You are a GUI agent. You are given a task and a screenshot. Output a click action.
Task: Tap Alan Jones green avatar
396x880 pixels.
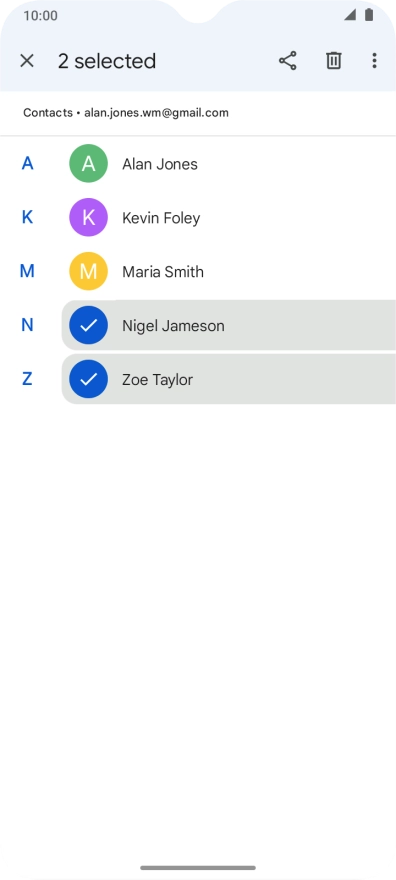click(89, 164)
